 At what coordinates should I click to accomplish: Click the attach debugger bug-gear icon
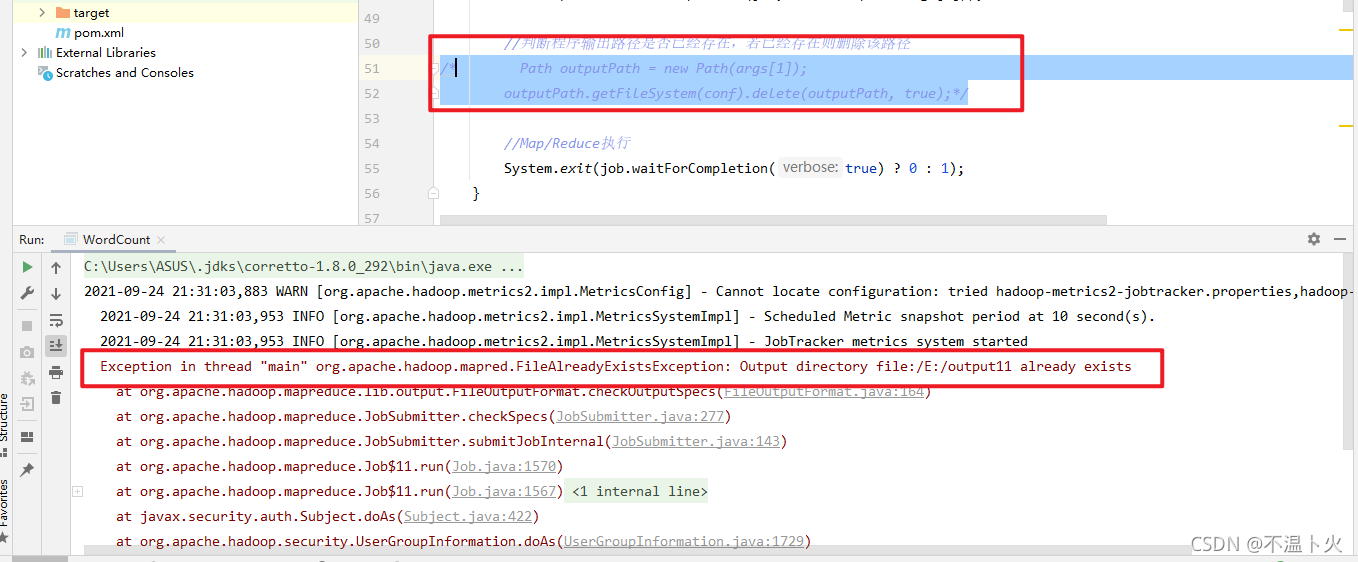pyautogui.click(x=27, y=378)
